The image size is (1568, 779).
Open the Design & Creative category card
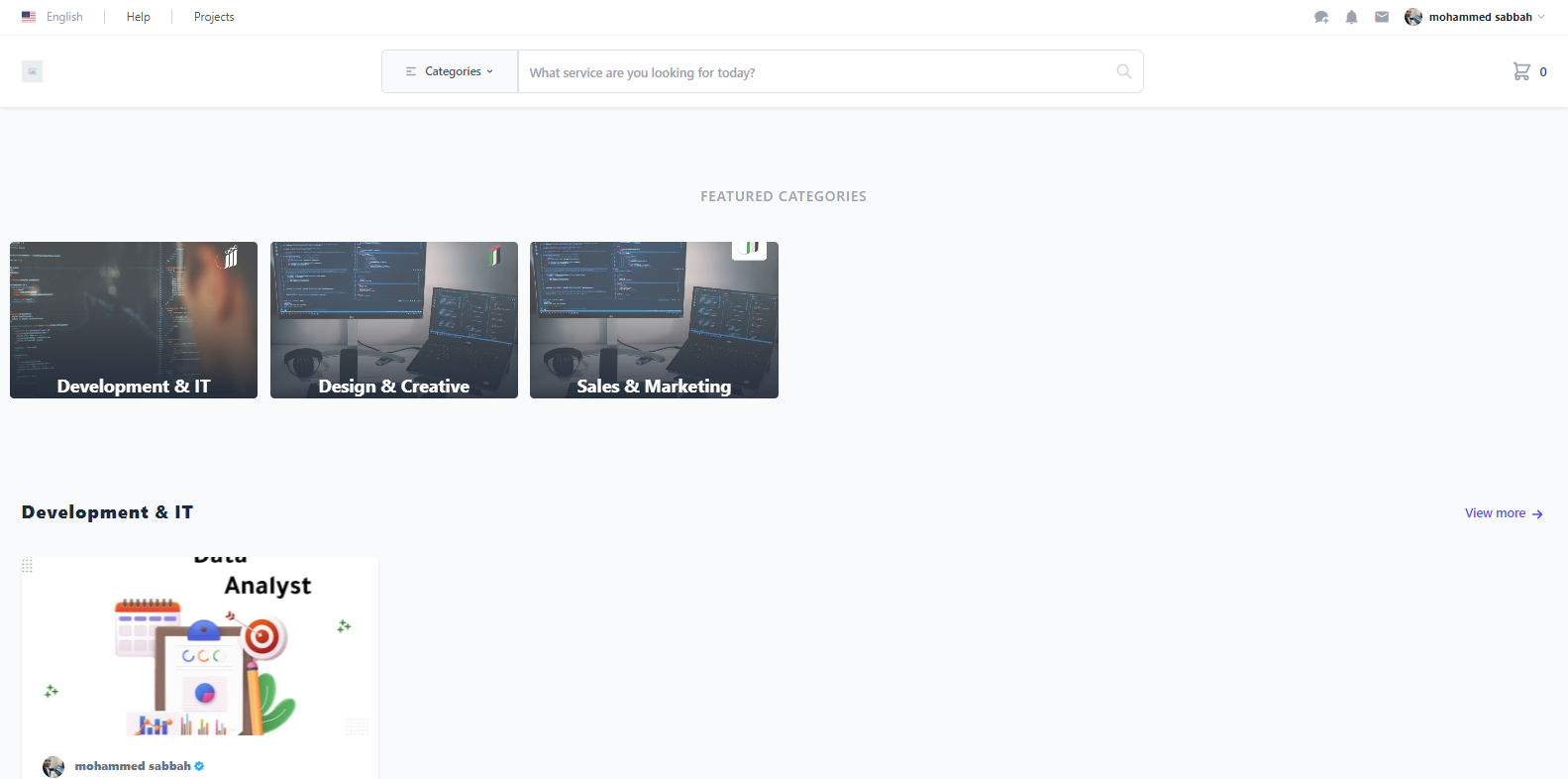394,320
